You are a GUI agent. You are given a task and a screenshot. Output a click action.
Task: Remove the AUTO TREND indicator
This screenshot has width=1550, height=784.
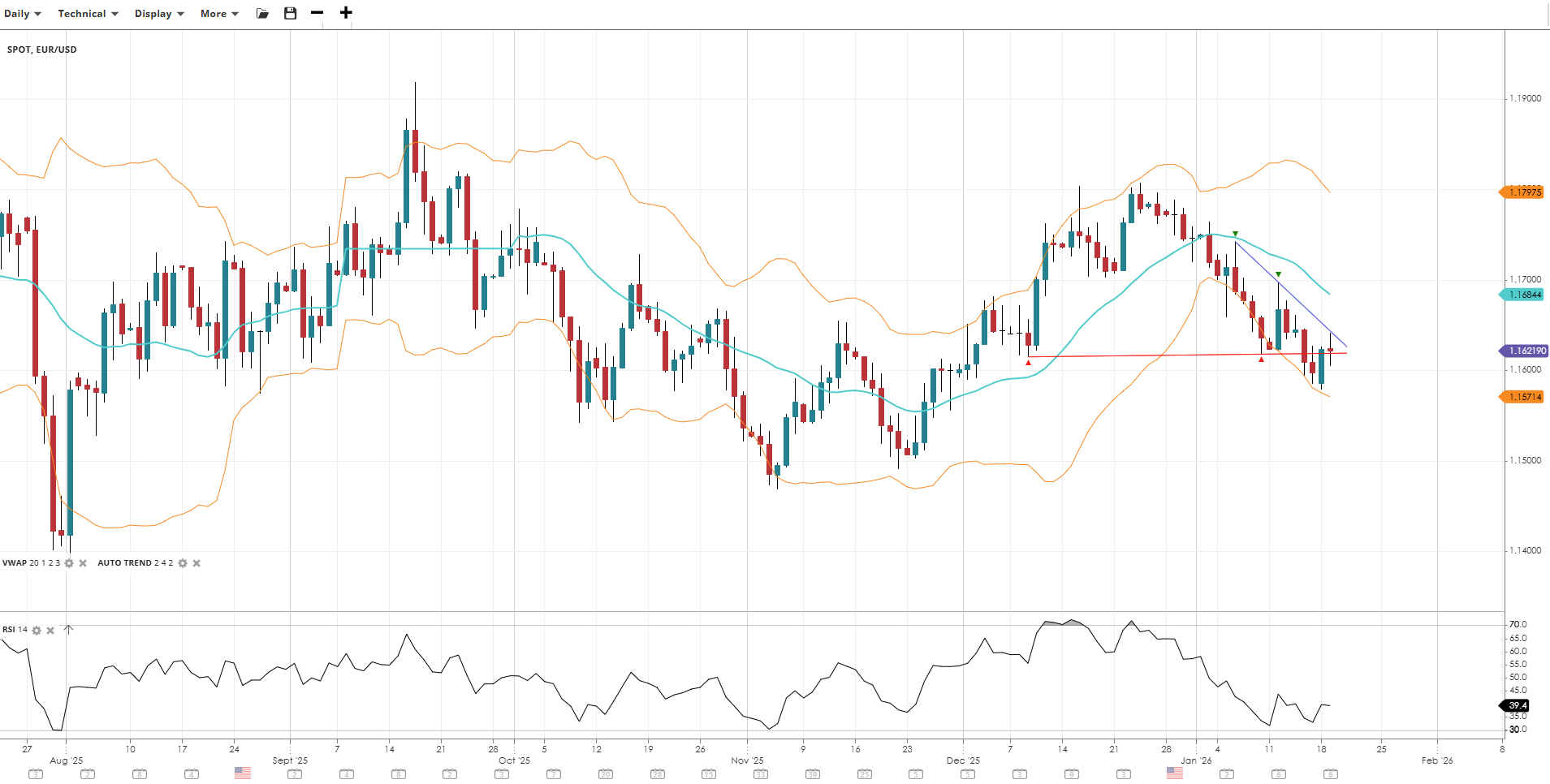(x=196, y=563)
